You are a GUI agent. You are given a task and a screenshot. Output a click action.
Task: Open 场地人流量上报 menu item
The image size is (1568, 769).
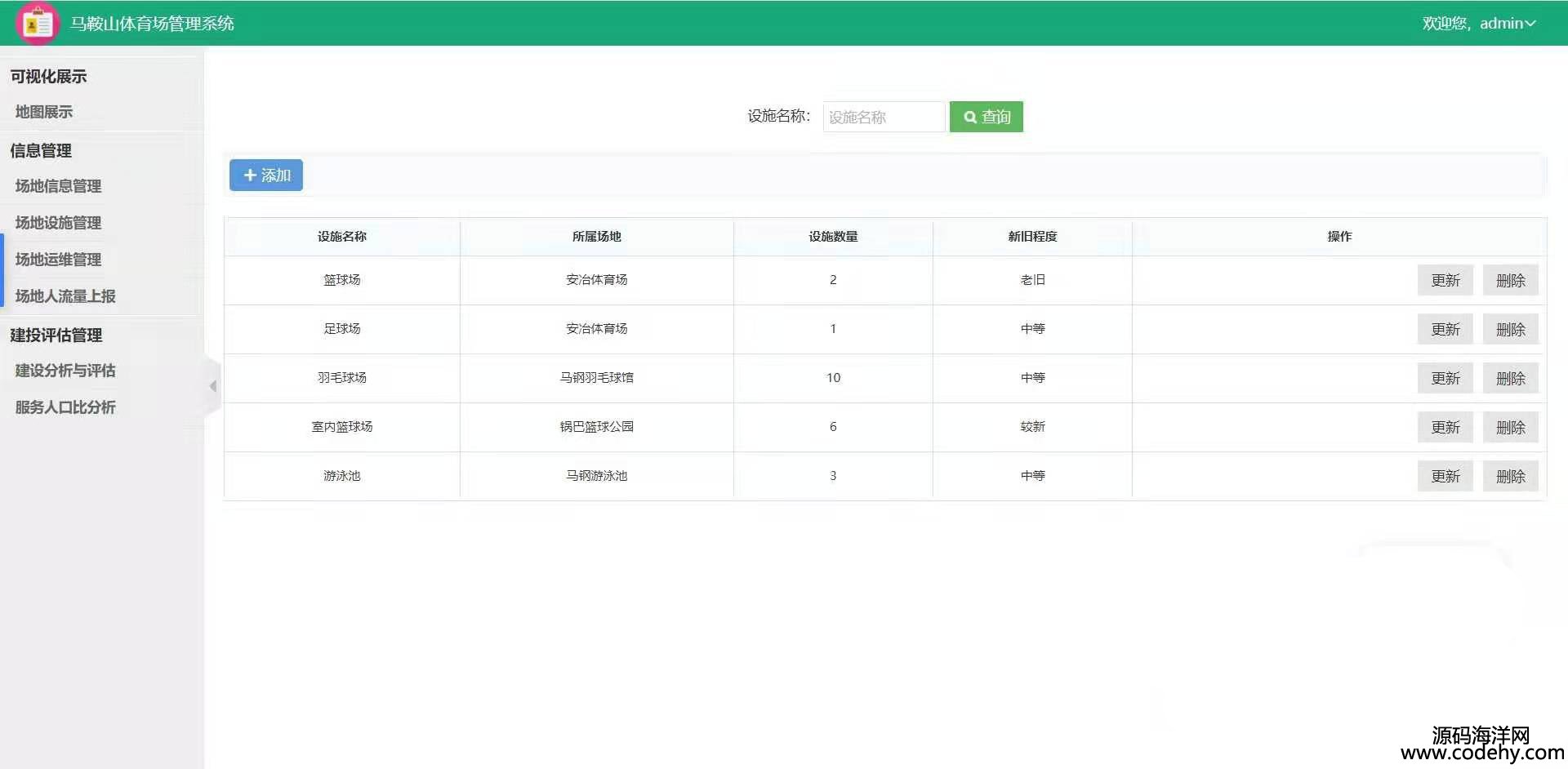coord(65,296)
